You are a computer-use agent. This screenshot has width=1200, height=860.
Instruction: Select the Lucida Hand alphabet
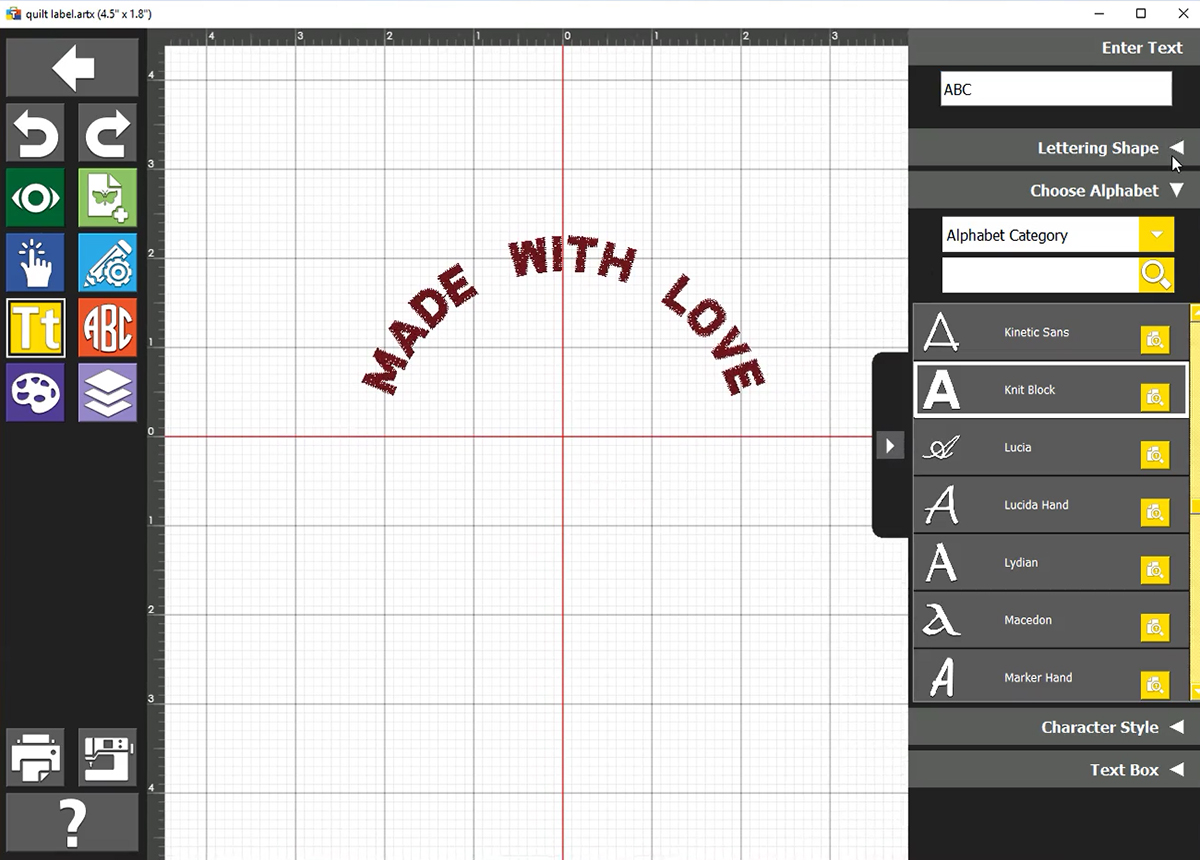coord(1035,505)
